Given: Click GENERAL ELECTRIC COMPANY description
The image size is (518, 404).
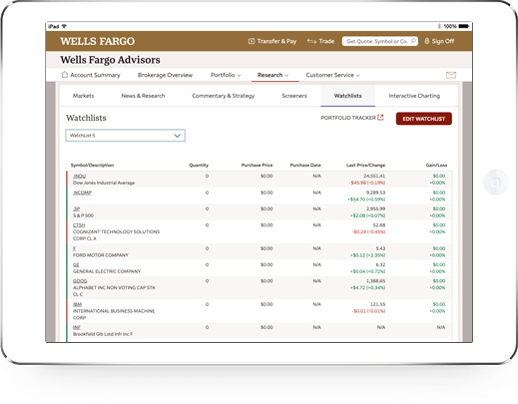Looking at the screenshot, I should point(107,271).
